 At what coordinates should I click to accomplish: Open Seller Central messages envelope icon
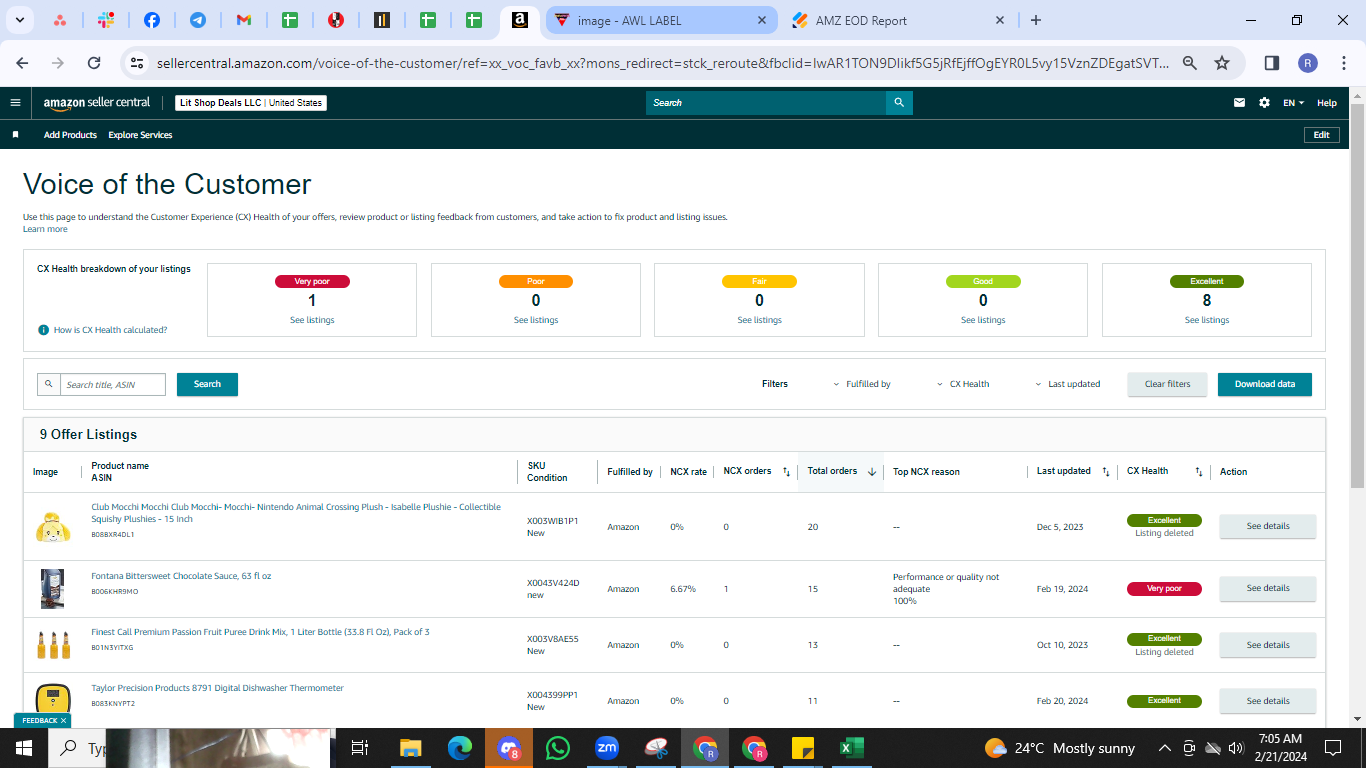[x=1240, y=102]
